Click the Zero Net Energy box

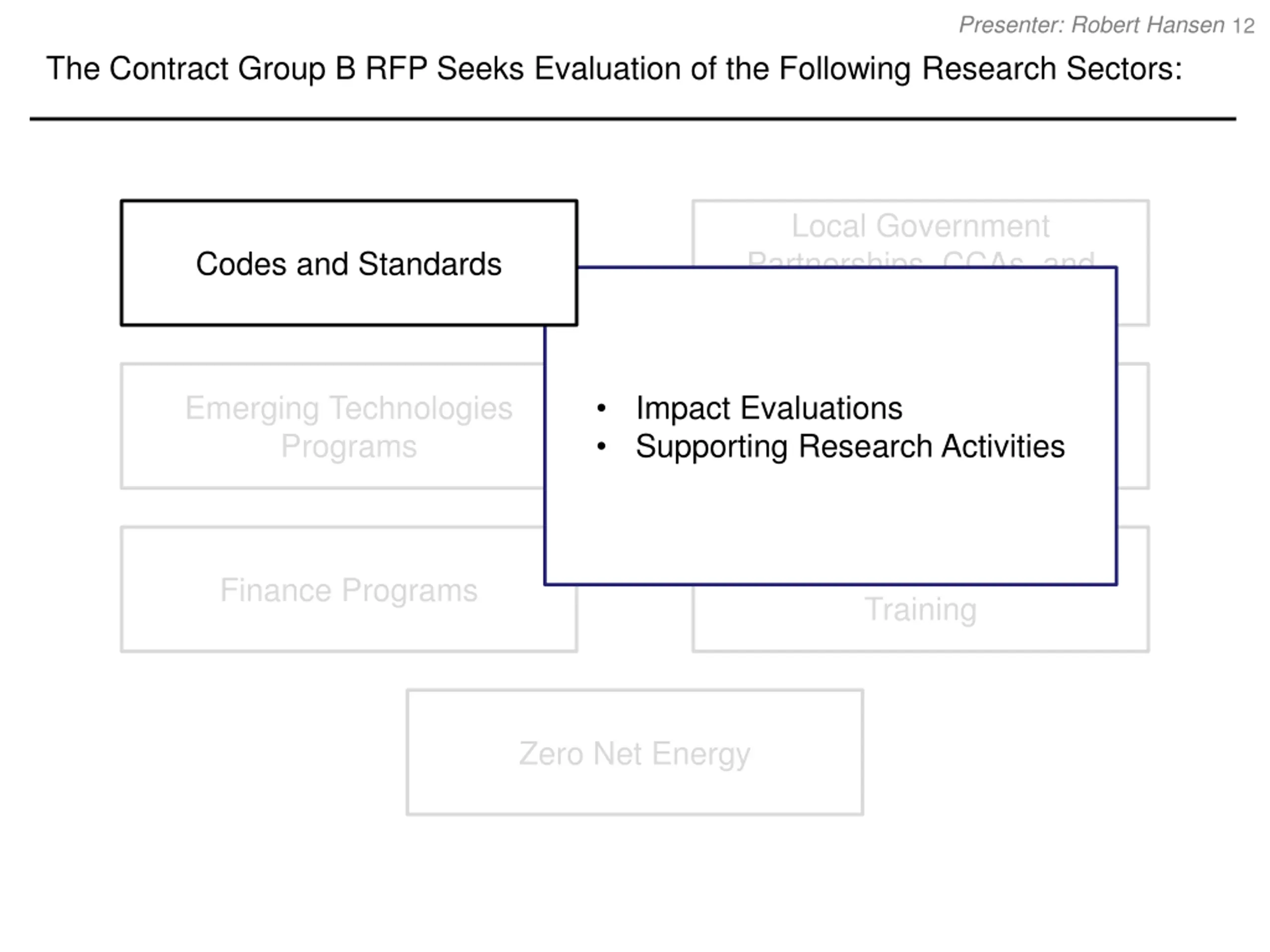(635, 752)
